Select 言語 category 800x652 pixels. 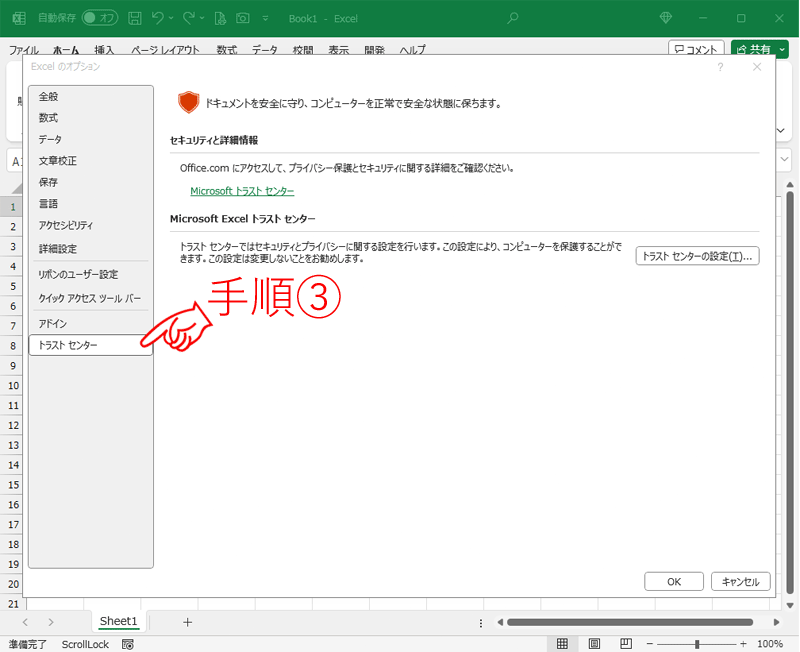click(x=91, y=204)
